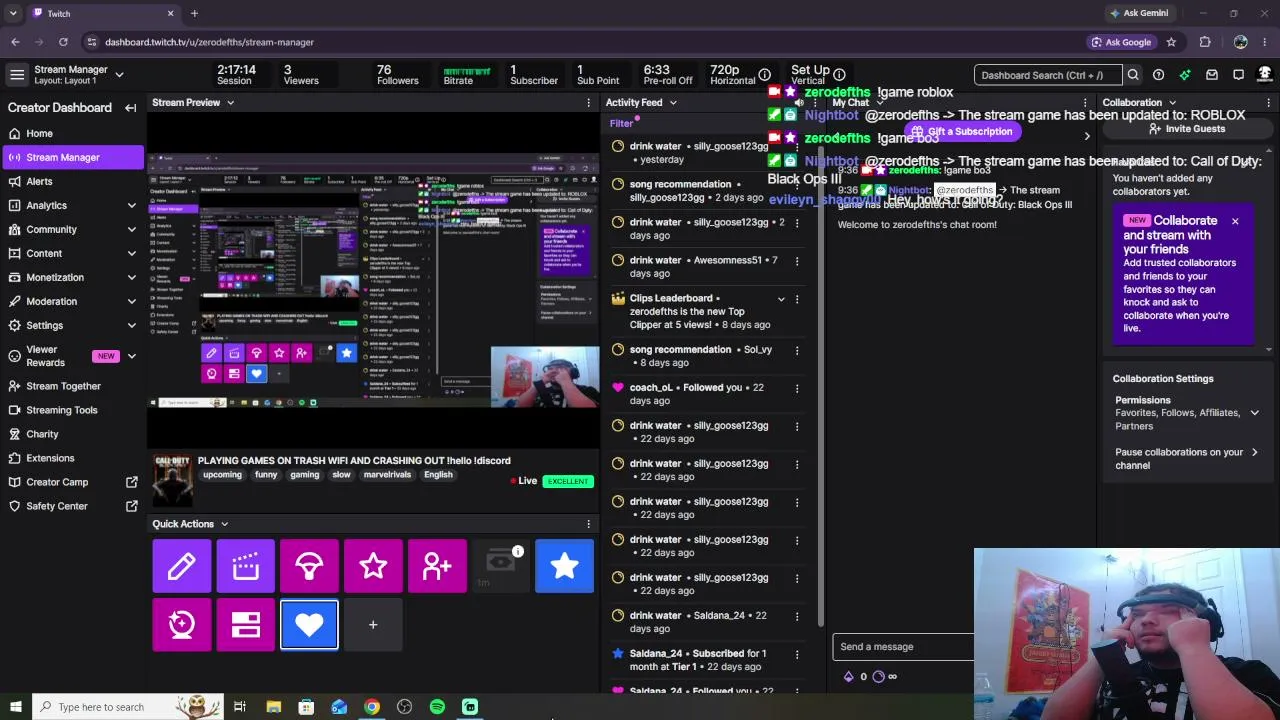Click the blue filled-star quick action
This screenshot has height=720, width=1280.
(x=564, y=566)
